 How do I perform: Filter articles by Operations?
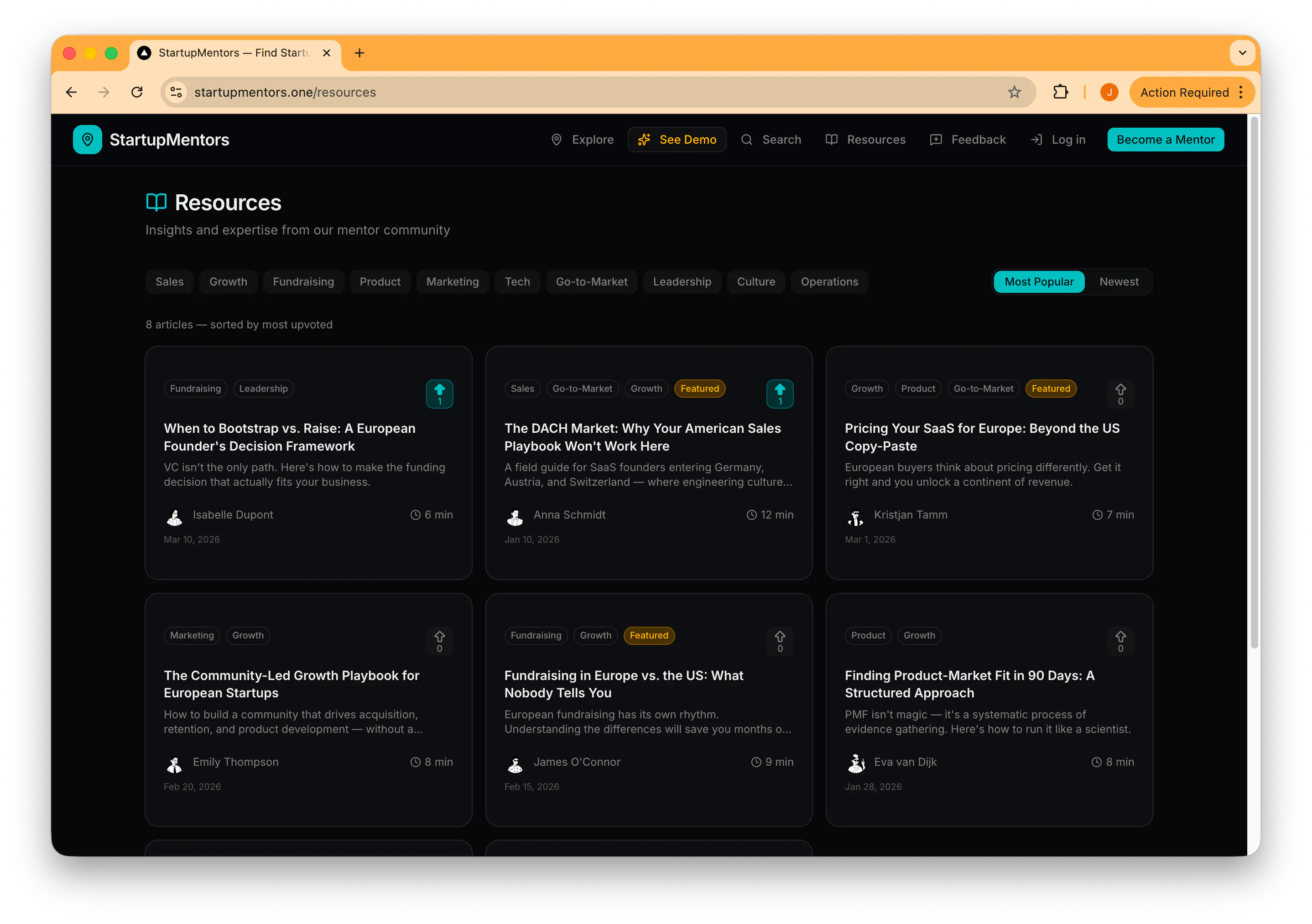[830, 282]
